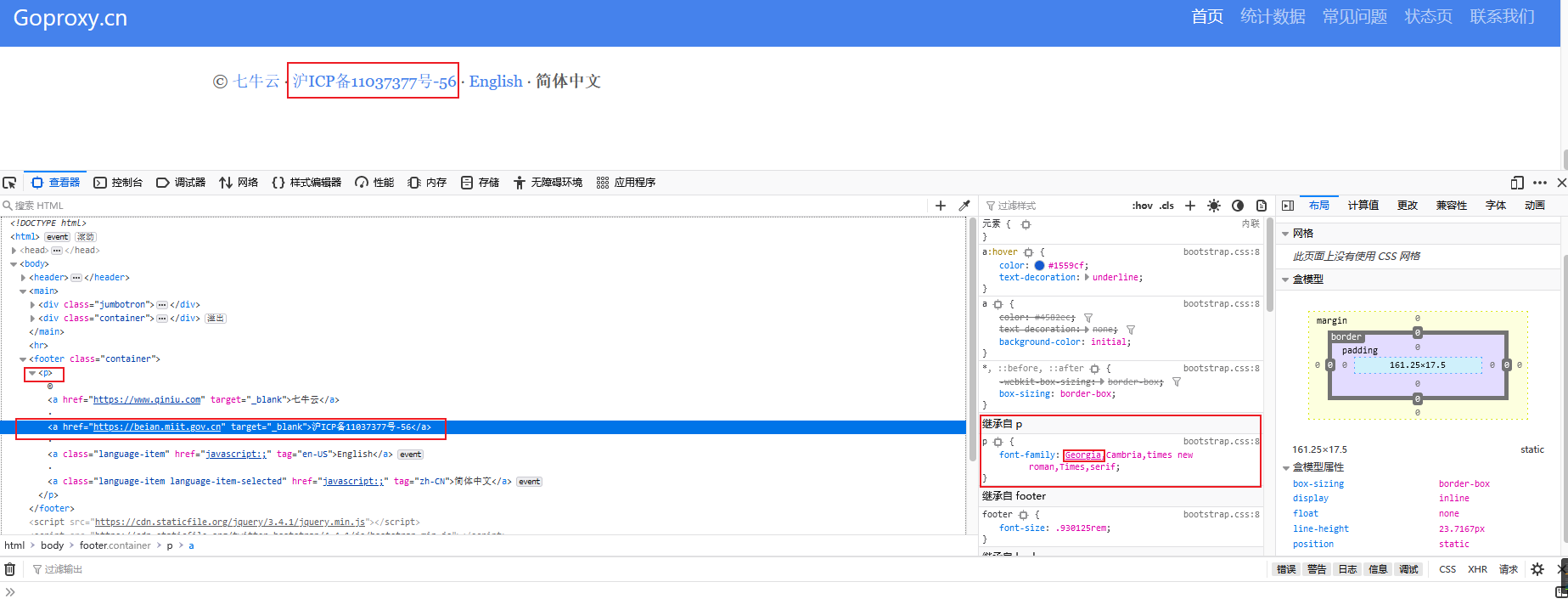Open the 常见问题 nav link
This screenshot has height=610, width=1568.
(1355, 17)
